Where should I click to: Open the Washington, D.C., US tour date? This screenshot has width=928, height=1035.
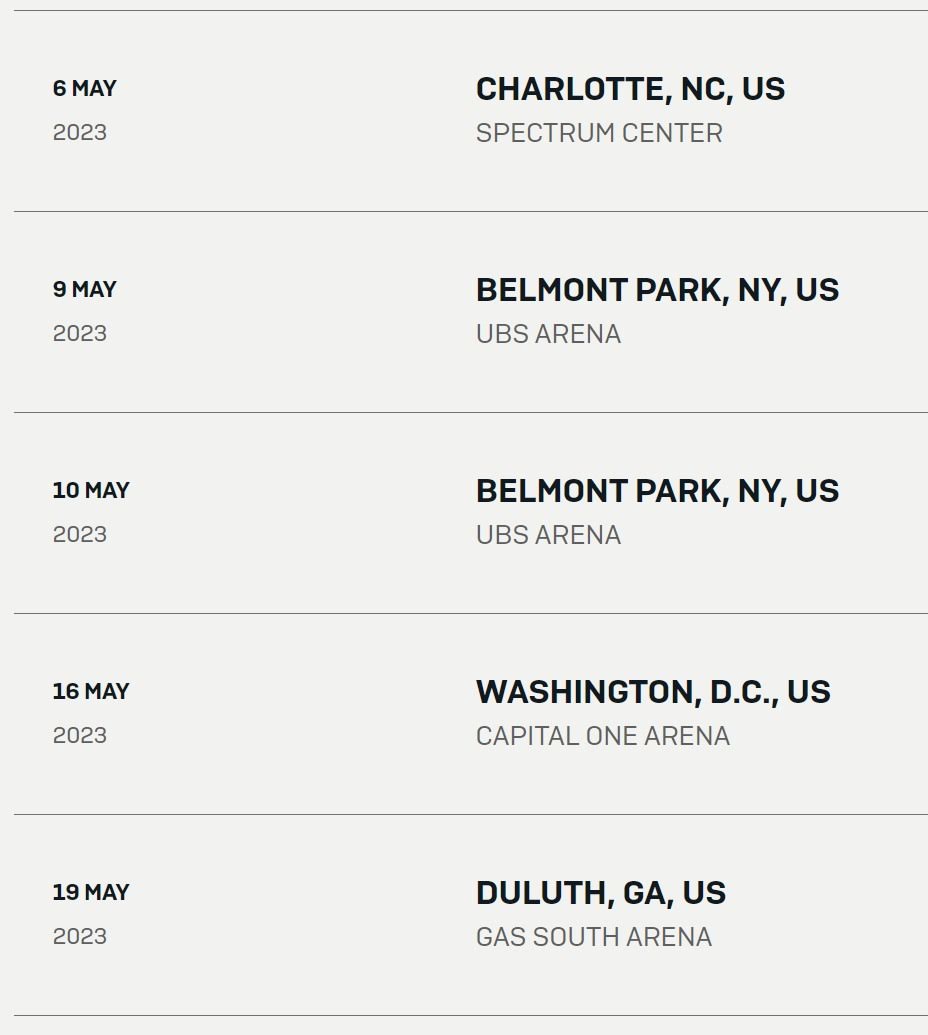pyautogui.click(x=653, y=692)
